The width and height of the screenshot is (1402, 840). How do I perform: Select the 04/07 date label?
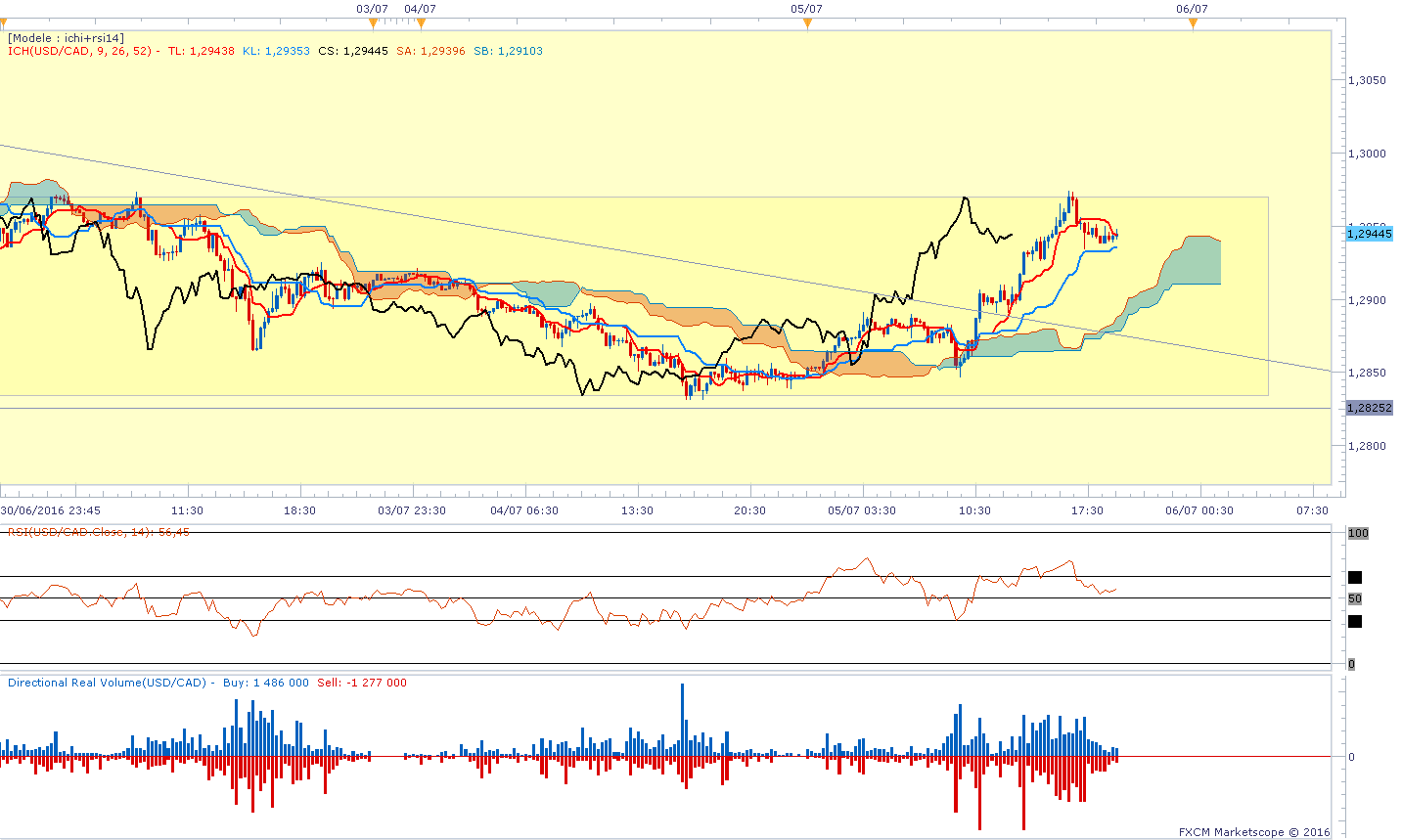point(421,9)
